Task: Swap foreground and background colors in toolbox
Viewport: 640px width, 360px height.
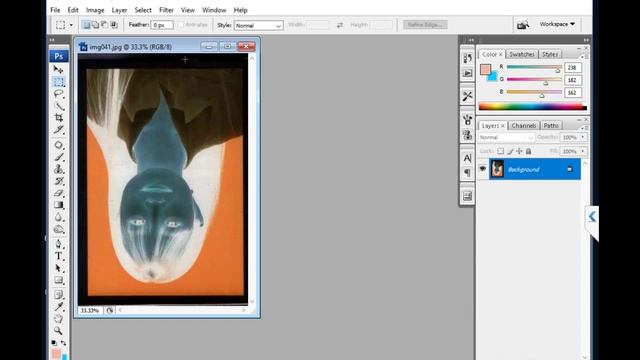Action: (64, 343)
